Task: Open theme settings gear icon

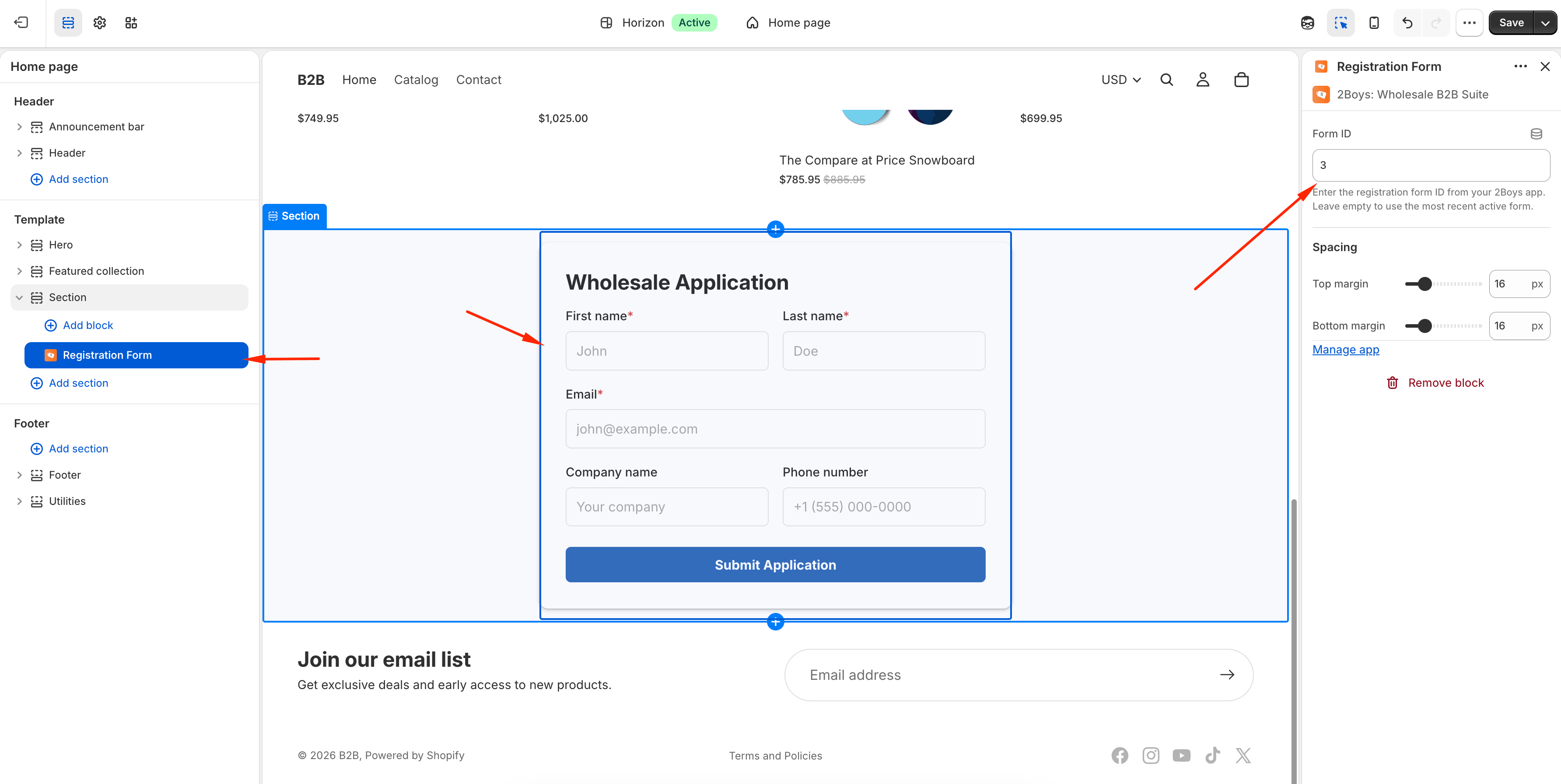Action: pyautogui.click(x=99, y=22)
